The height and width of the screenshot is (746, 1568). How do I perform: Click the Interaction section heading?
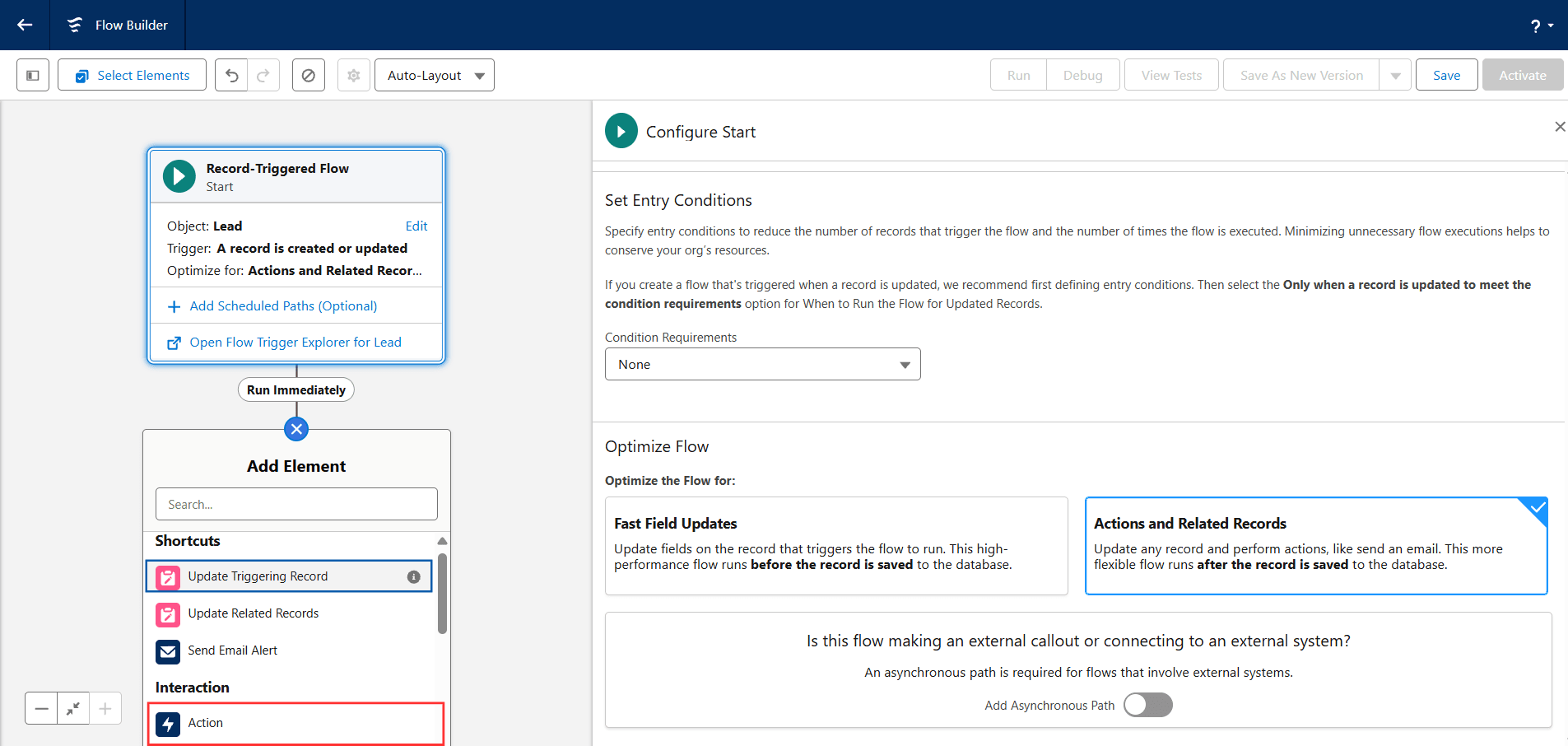pyautogui.click(x=193, y=688)
